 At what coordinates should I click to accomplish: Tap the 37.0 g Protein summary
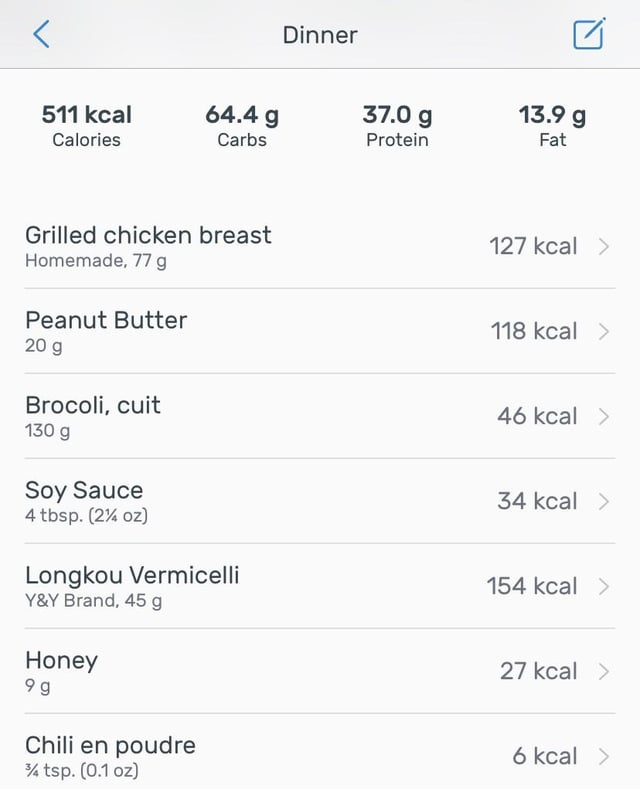point(397,126)
